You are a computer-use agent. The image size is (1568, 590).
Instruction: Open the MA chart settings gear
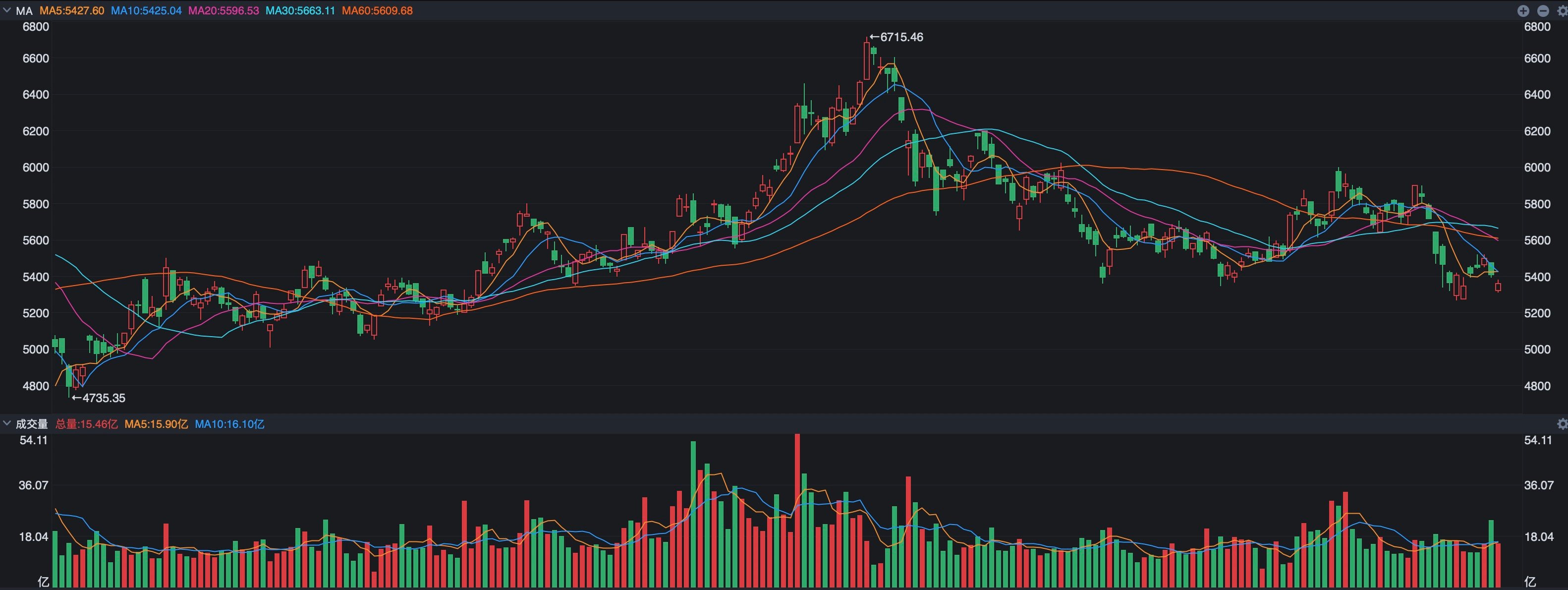(1562, 11)
